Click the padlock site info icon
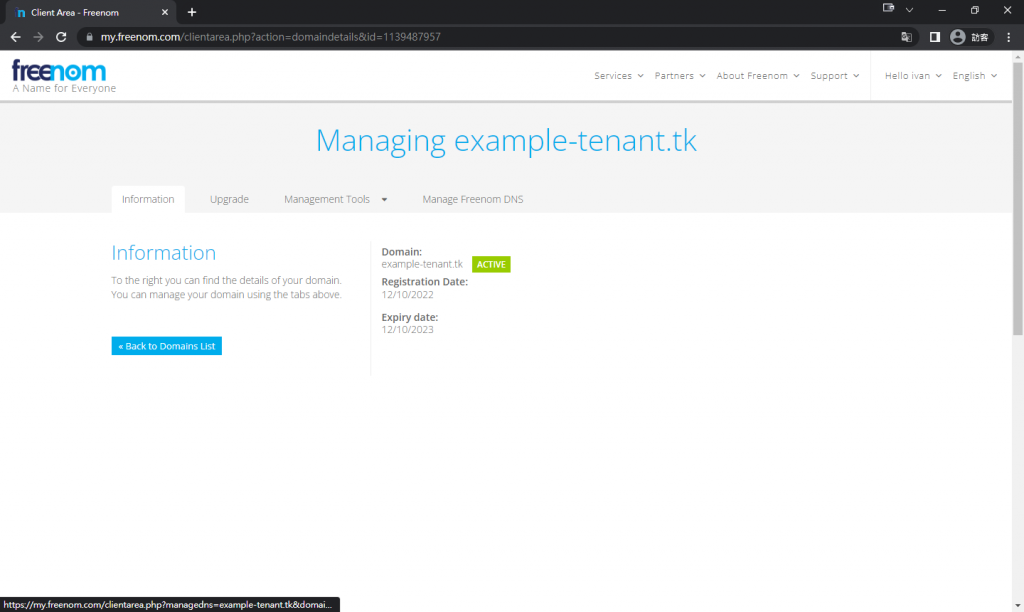The height and width of the screenshot is (612, 1024). 89,37
